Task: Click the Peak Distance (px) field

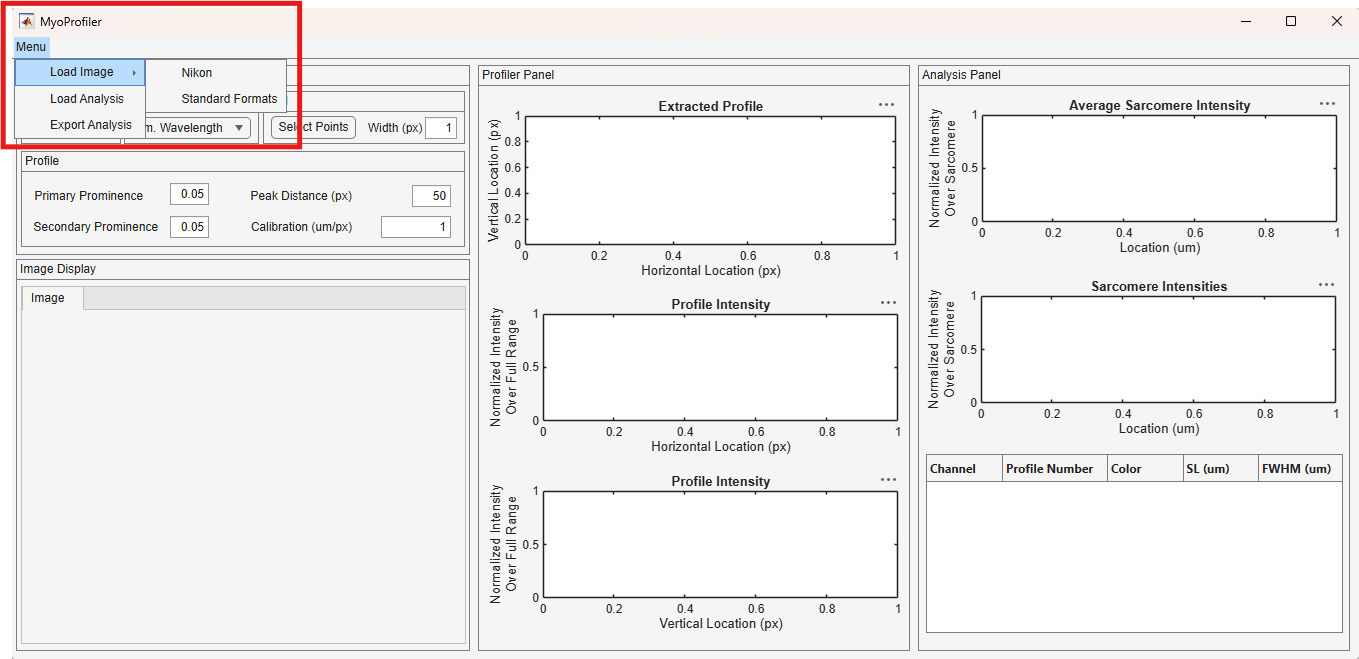Action: (x=431, y=196)
